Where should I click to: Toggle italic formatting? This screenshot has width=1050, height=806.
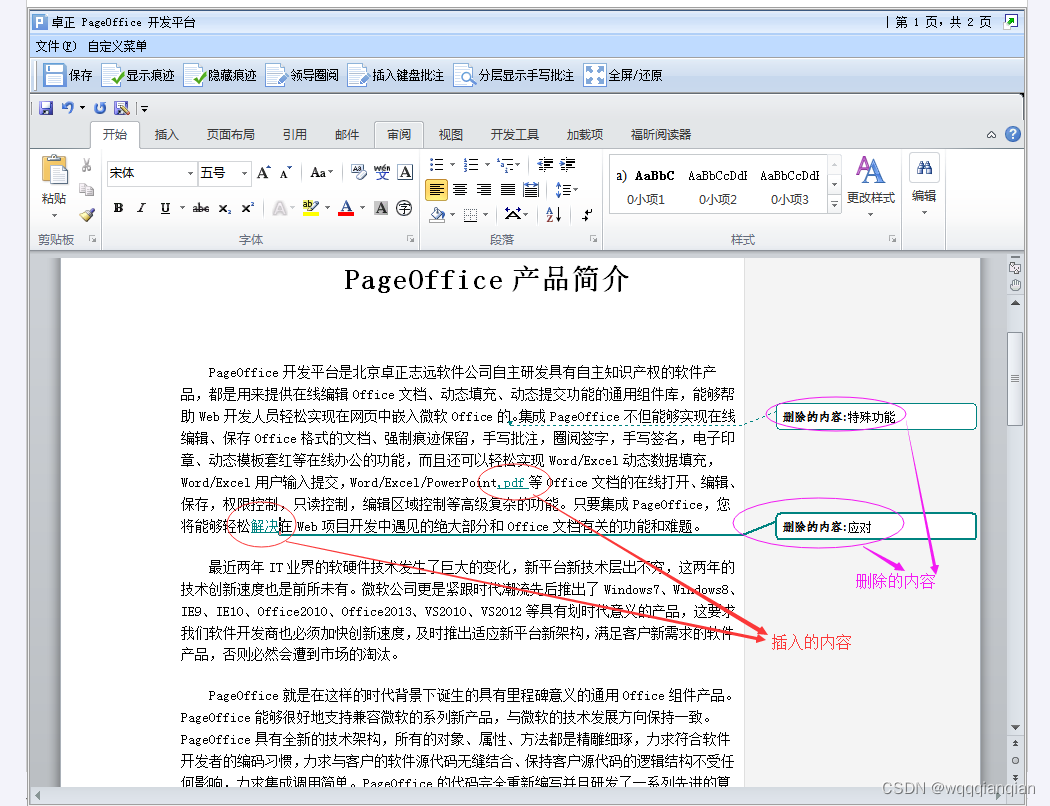click(141, 208)
